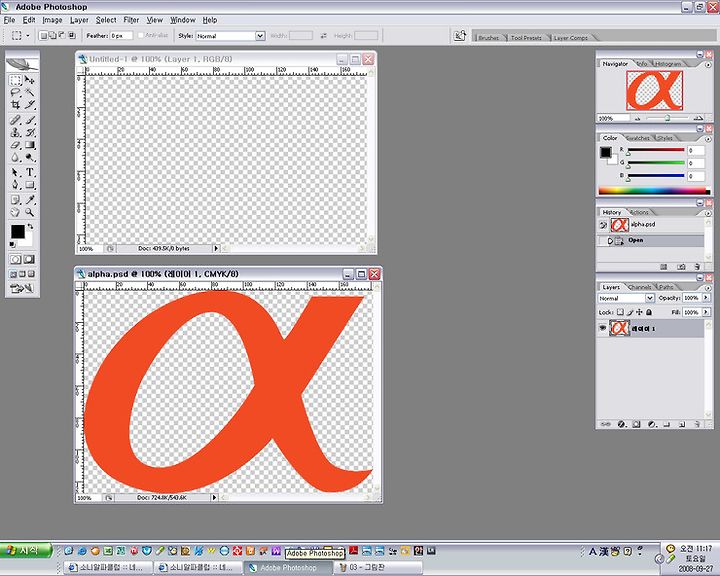The height and width of the screenshot is (576, 720).
Task: Select the Lasso tool
Action: click(16, 92)
